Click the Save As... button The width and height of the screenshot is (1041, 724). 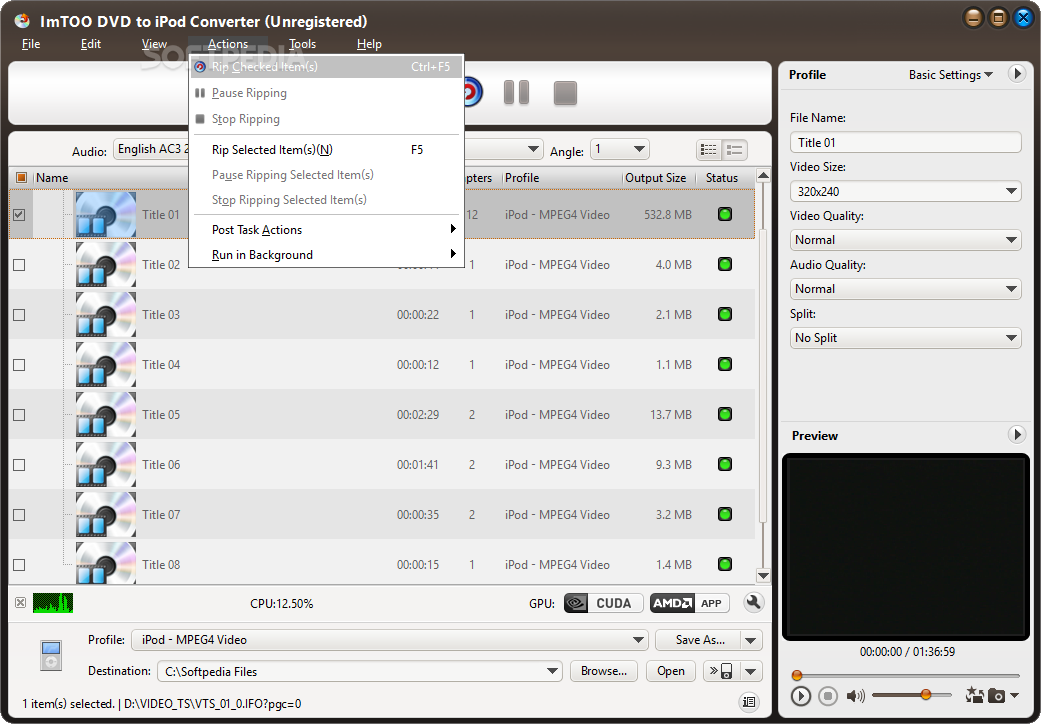(x=698, y=640)
